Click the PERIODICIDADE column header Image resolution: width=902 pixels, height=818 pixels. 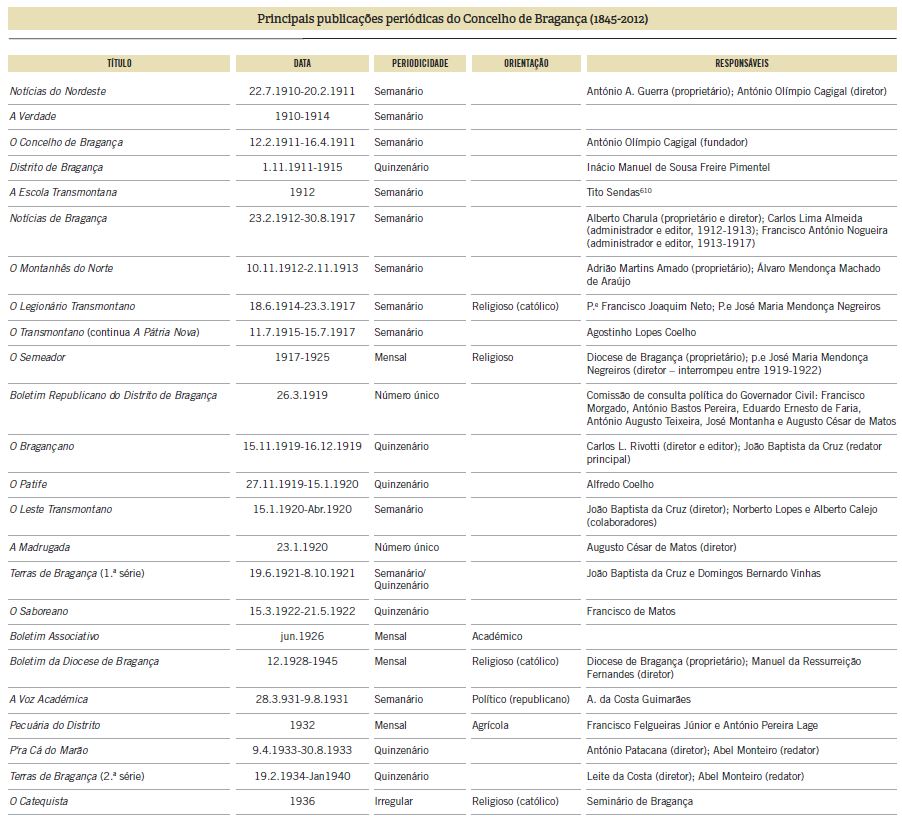pyautogui.click(x=420, y=63)
